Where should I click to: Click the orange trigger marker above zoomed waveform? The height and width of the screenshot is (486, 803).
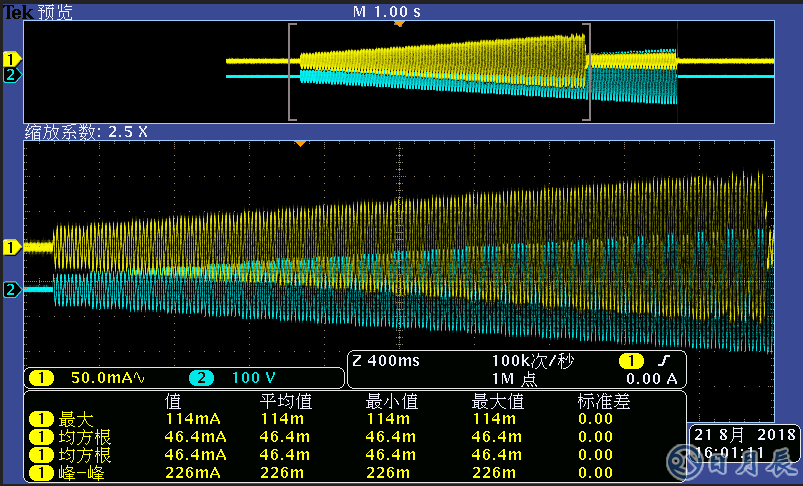pyautogui.click(x=299, y=144)
